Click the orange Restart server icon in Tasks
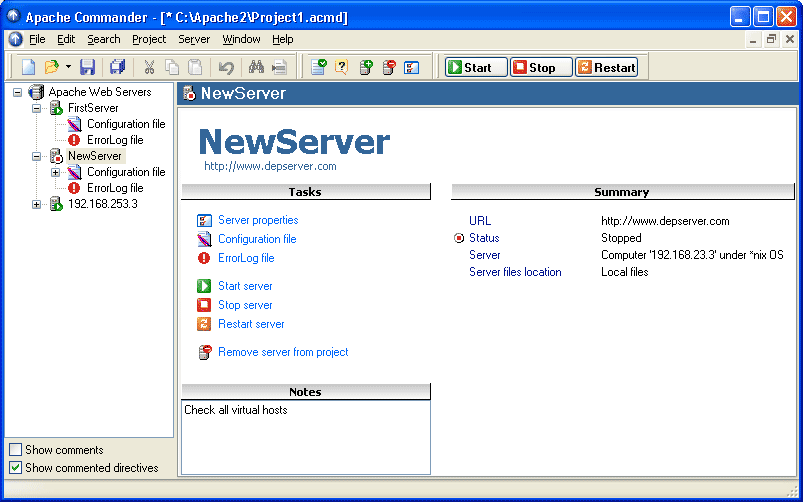Image resolution: width=803 pixels, height=502 pixels. [x=204, y=324]
